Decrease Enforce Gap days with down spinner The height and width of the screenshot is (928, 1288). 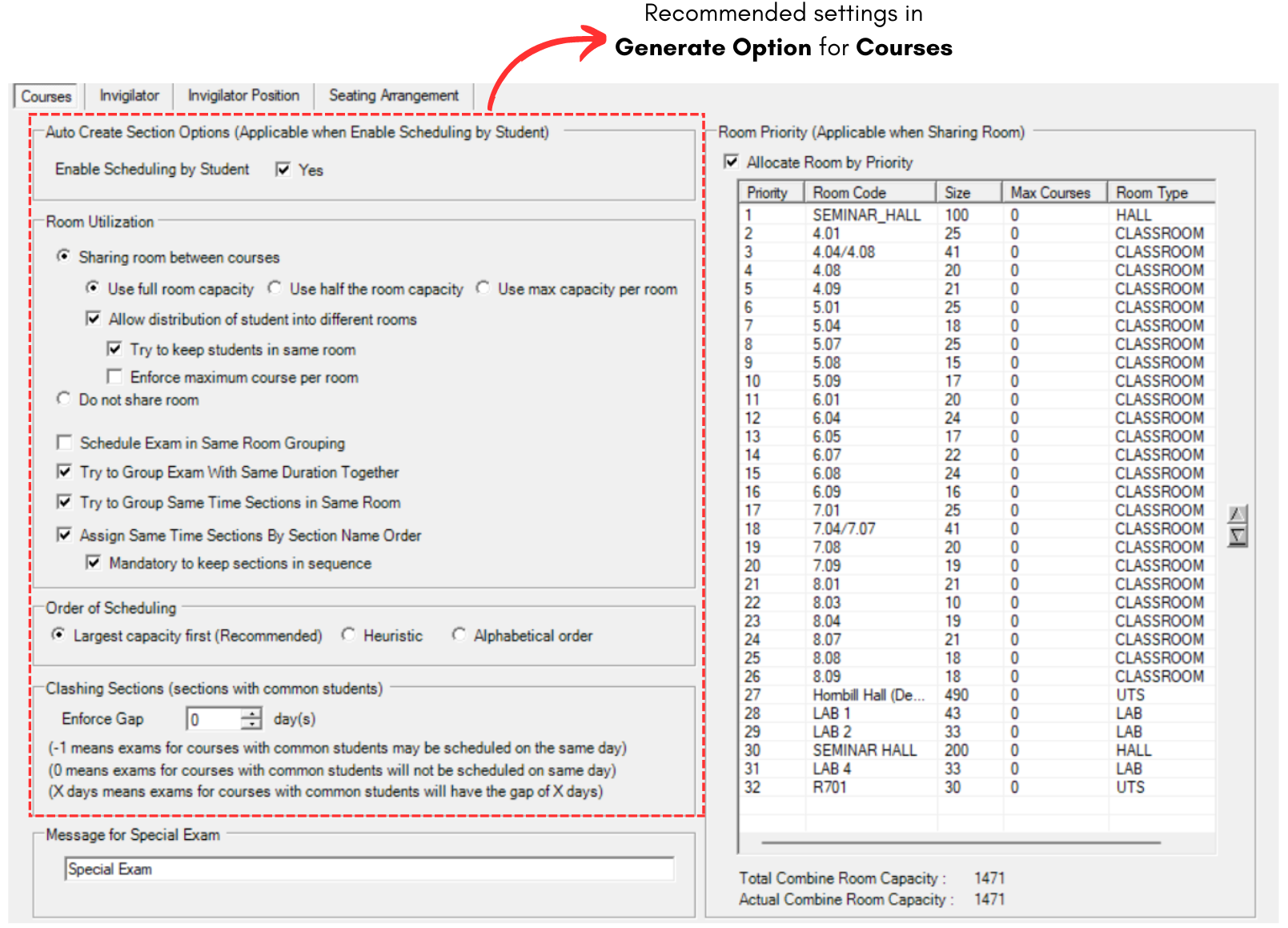(251, 724)
